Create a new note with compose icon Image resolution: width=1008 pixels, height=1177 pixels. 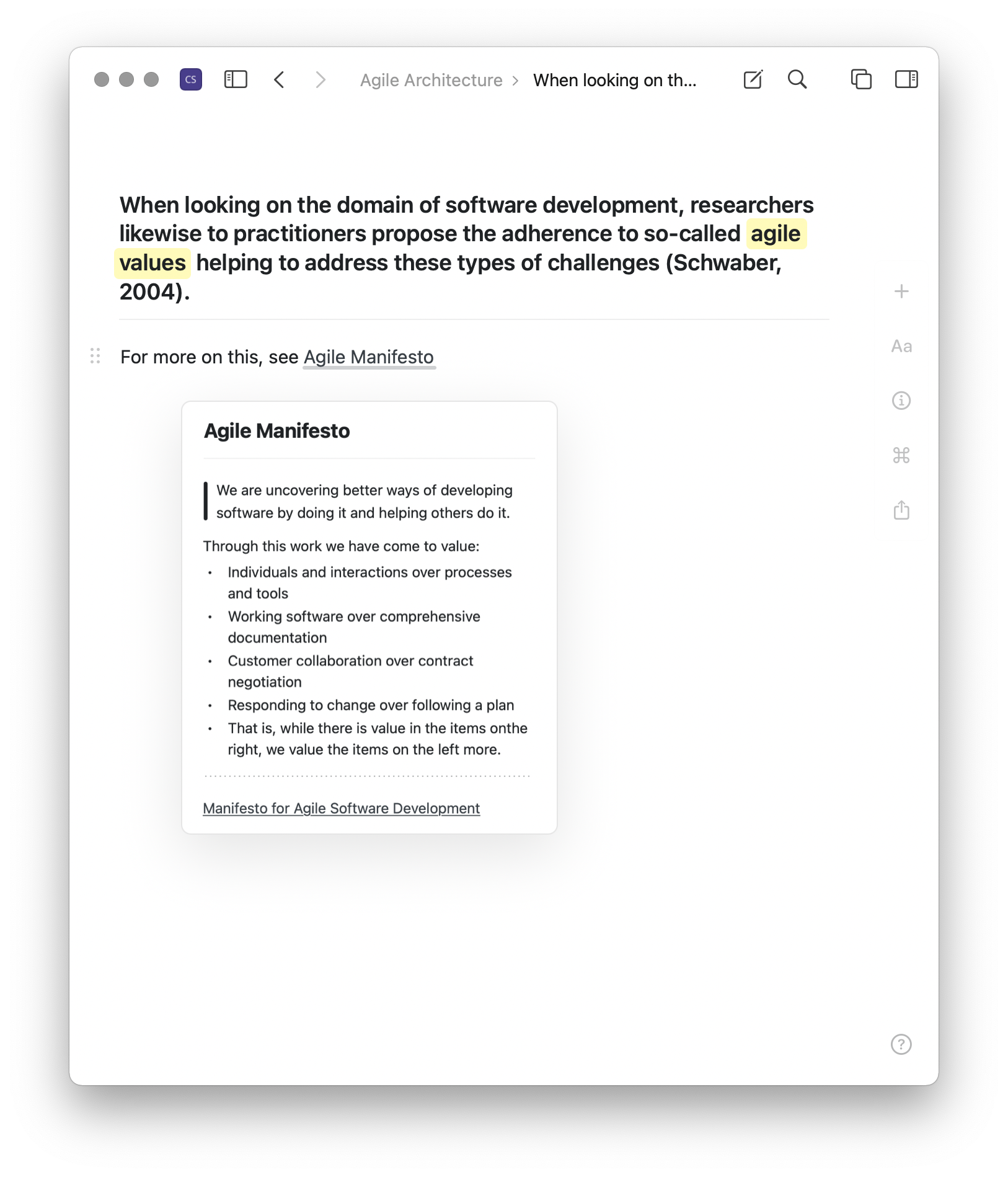pos(753,79)
